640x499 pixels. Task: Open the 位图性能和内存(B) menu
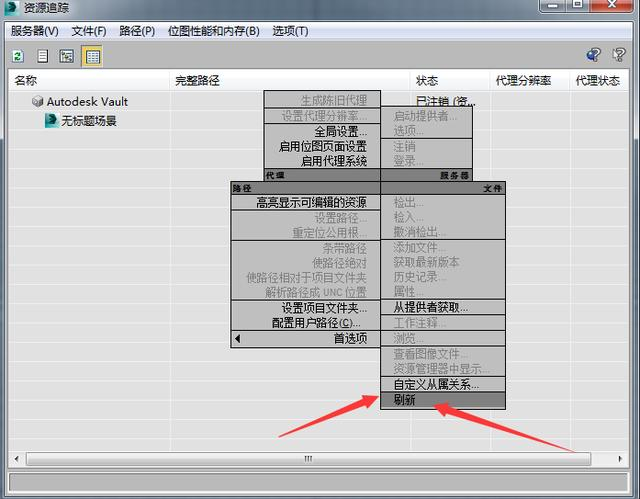tap(213, 31)
